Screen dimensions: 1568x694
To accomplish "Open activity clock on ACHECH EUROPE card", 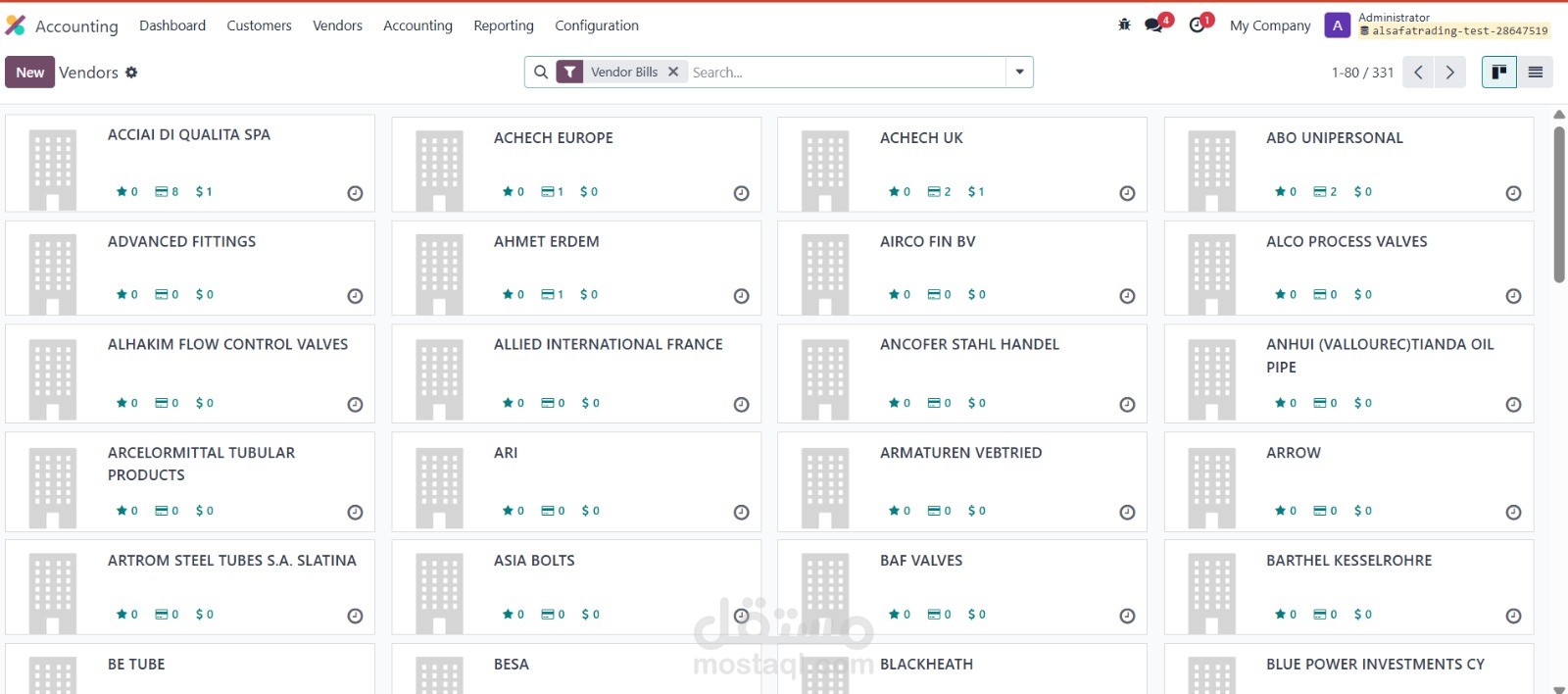I will pos(742,193).
